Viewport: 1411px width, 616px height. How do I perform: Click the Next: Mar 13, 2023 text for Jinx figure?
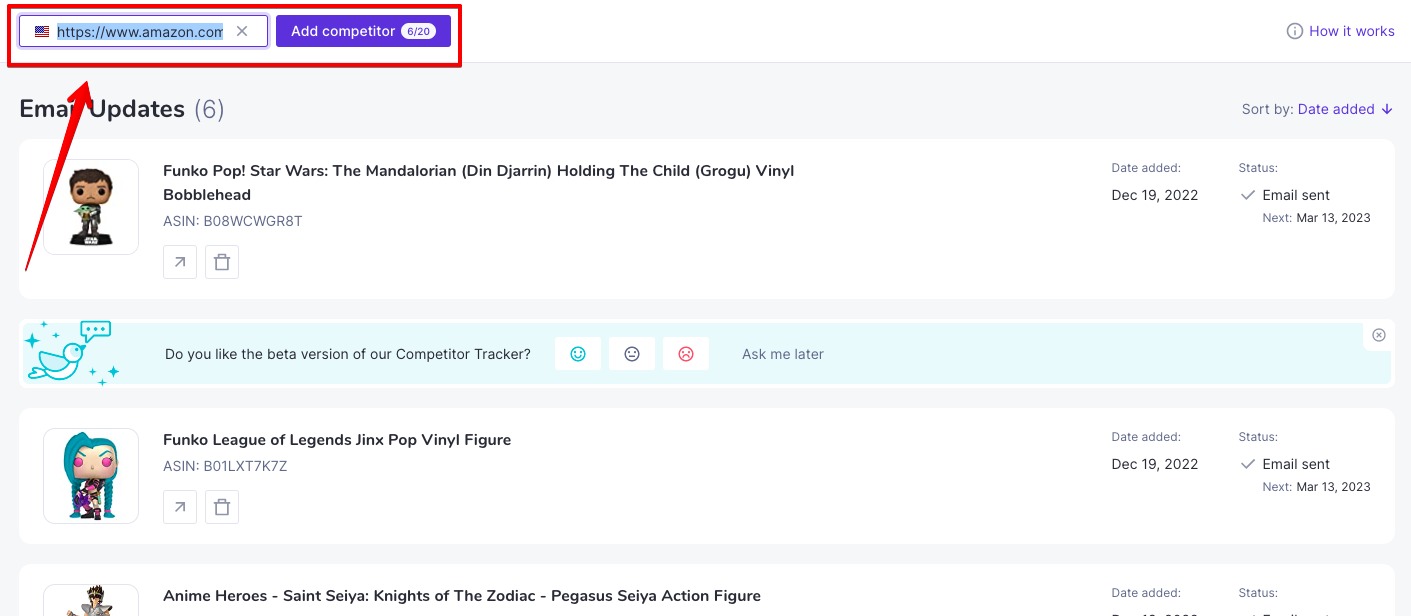[x=1316, y=487]
